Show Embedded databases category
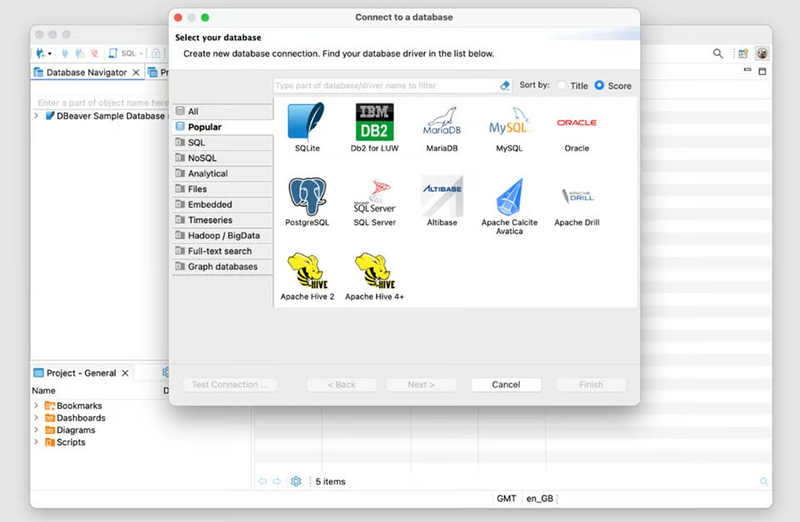The height and width of the screenshot is (522, 800). [223, 204]
